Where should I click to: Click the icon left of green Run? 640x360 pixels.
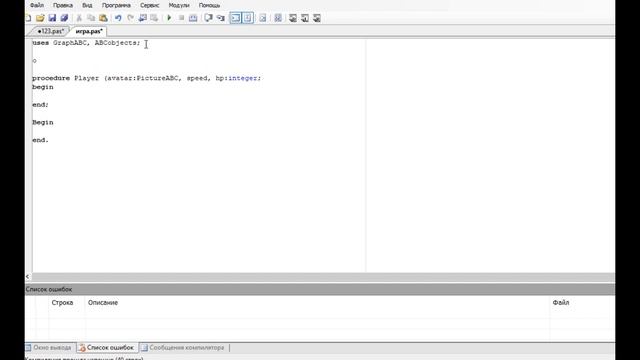point(154,18)
